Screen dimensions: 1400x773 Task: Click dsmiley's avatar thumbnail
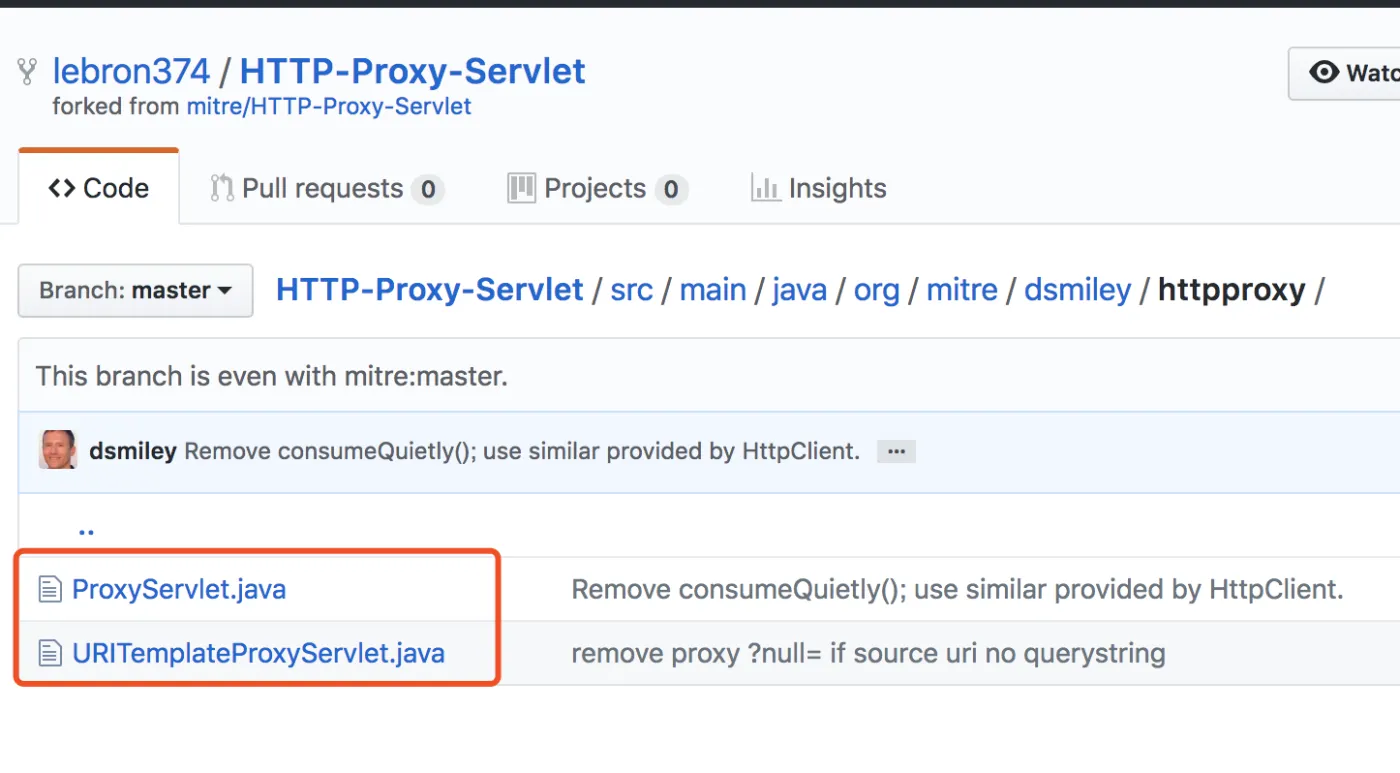57,451
